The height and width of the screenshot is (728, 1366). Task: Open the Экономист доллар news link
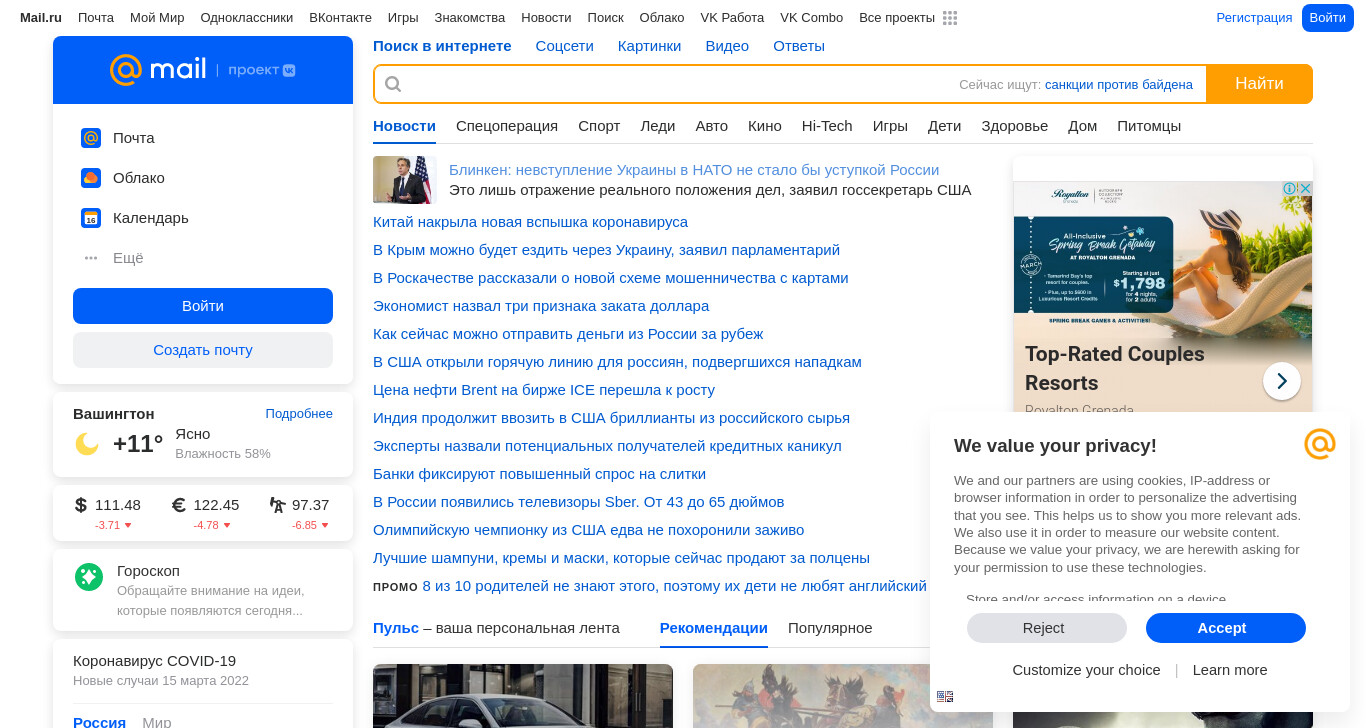coord(541,306)
